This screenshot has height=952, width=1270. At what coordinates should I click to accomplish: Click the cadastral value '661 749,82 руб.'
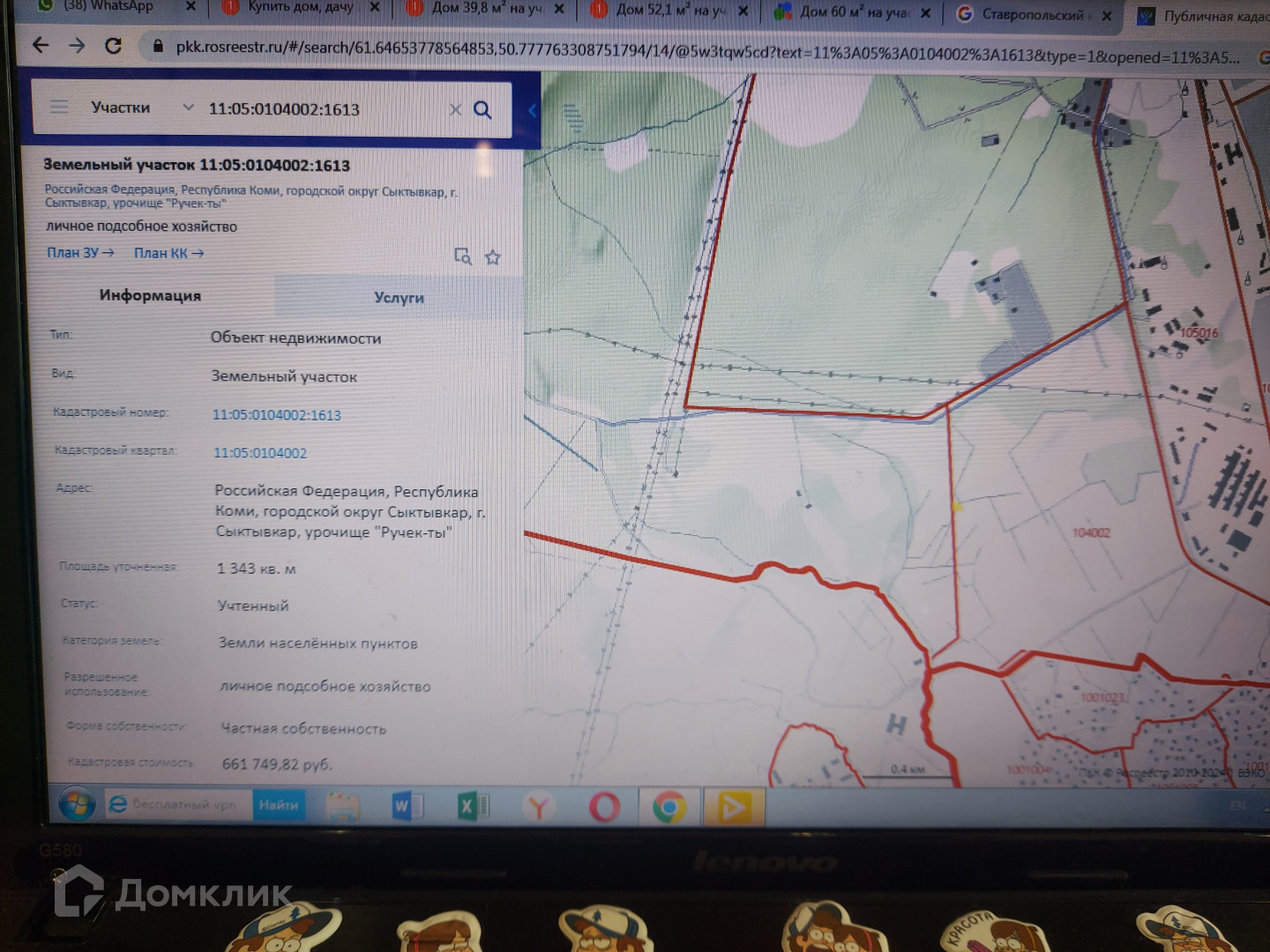pos(278,764)
